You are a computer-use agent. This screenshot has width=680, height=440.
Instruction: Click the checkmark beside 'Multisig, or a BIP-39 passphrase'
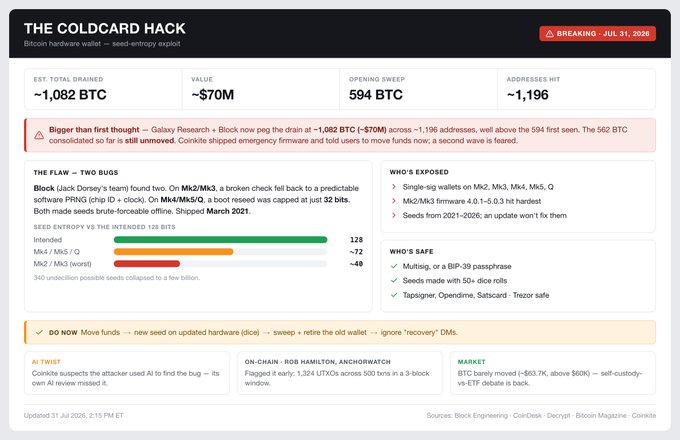click(x=394, y=266)
